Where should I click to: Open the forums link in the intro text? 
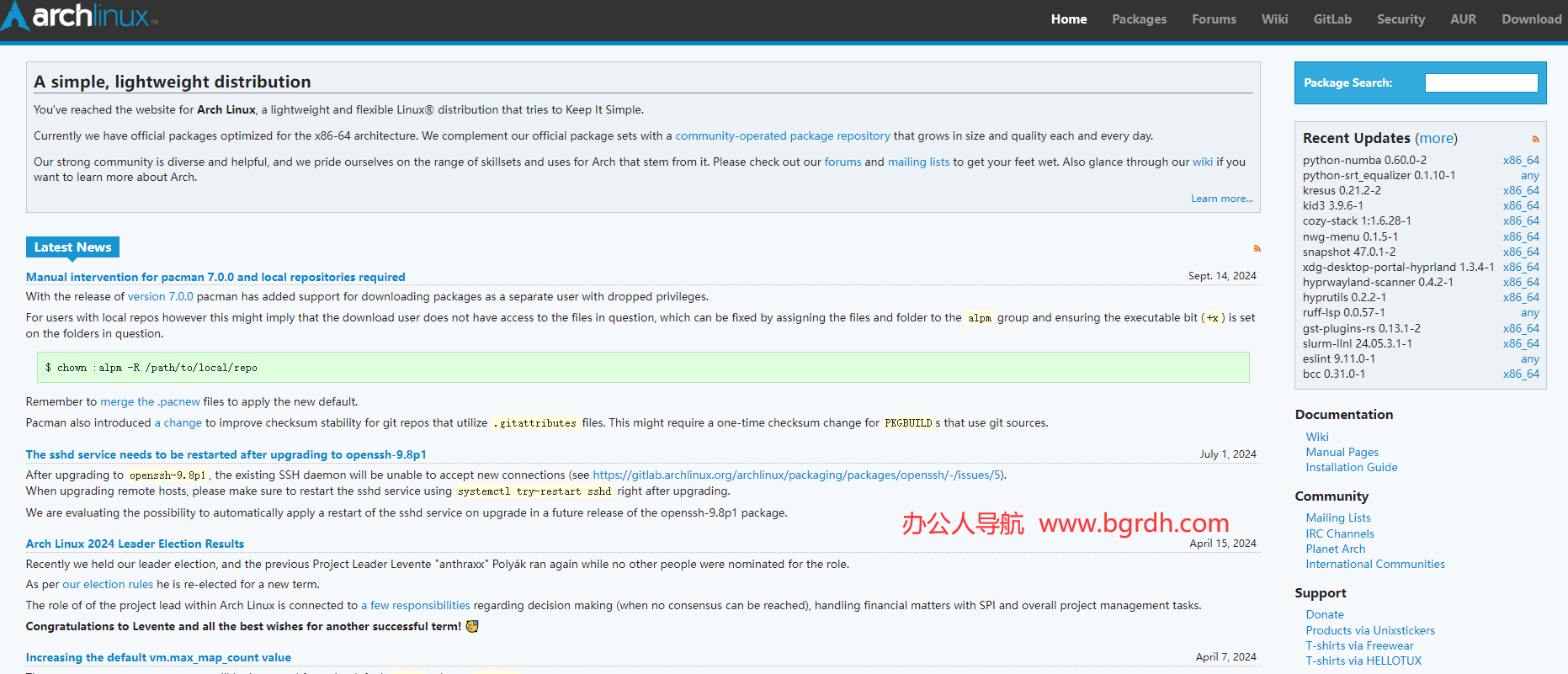[x=842, y=162]
